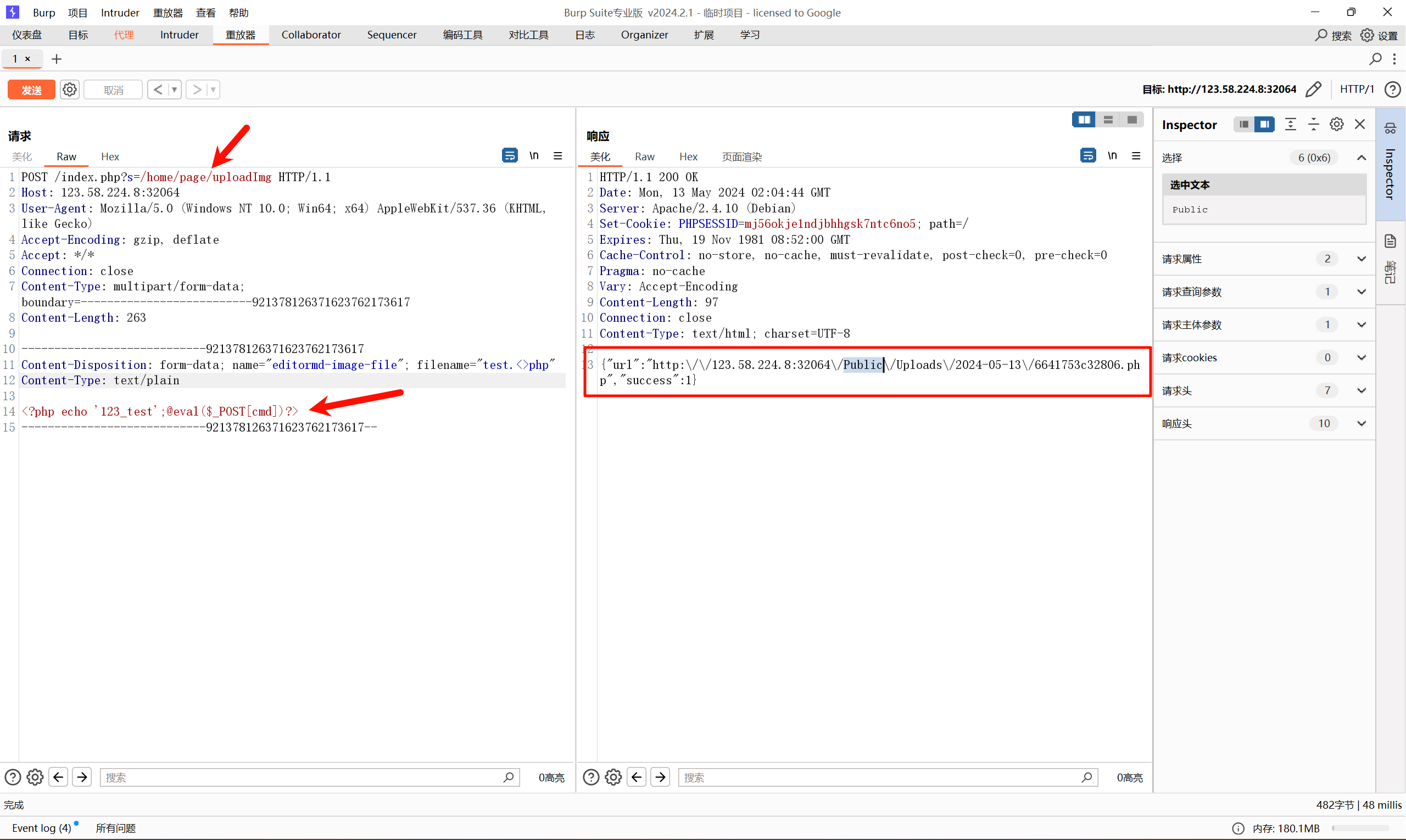Close Repeater tab 1
This screenshot has width=1406, height=840.
[27, 59]
